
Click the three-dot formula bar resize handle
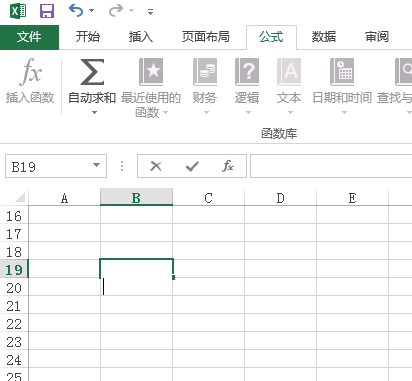click(122, 166)
